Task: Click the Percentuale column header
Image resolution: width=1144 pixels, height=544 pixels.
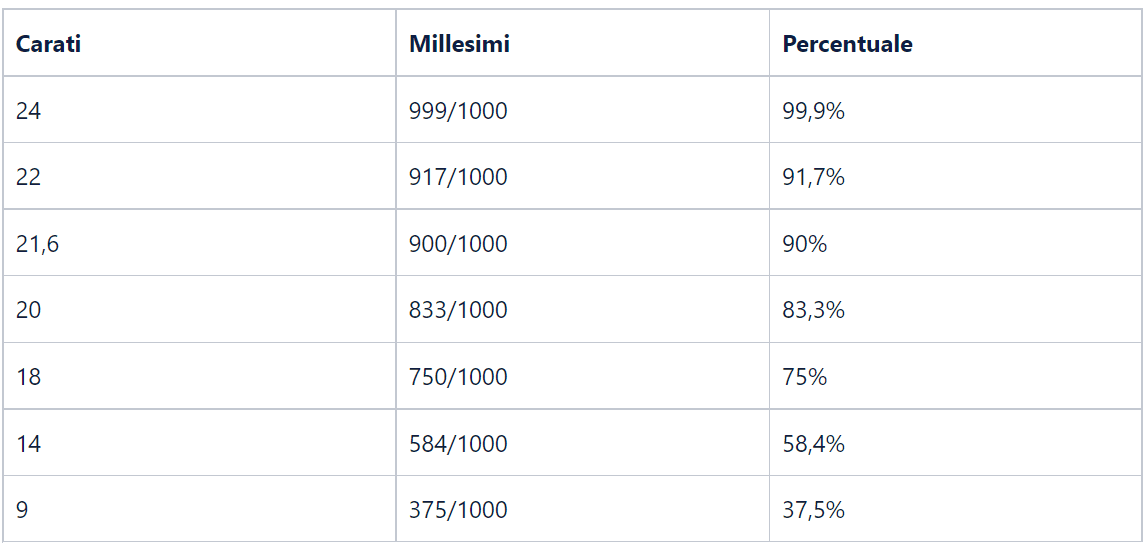Action: 847,44
